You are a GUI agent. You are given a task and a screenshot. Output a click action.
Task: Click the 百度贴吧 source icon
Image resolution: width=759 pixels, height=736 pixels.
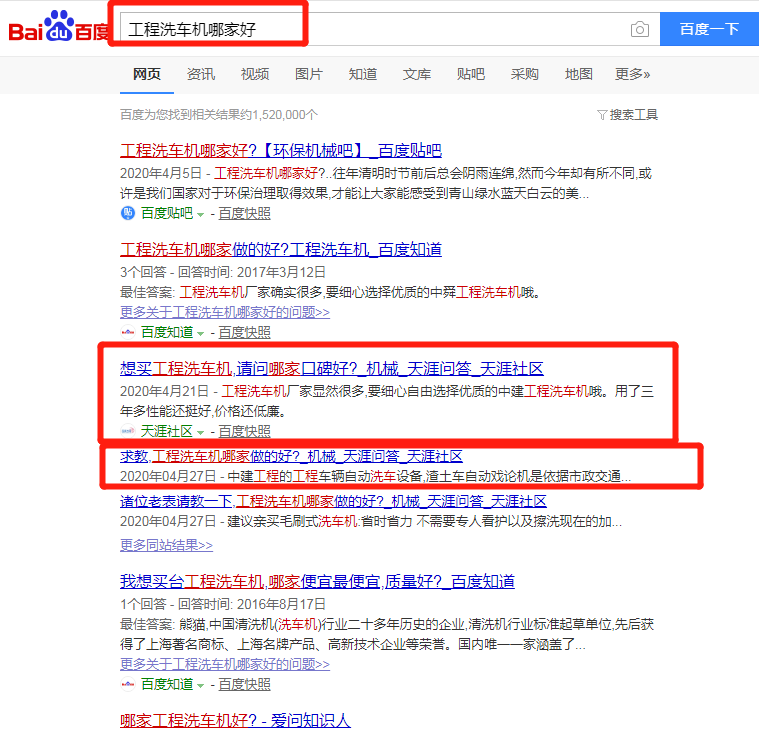coord(127,213)
